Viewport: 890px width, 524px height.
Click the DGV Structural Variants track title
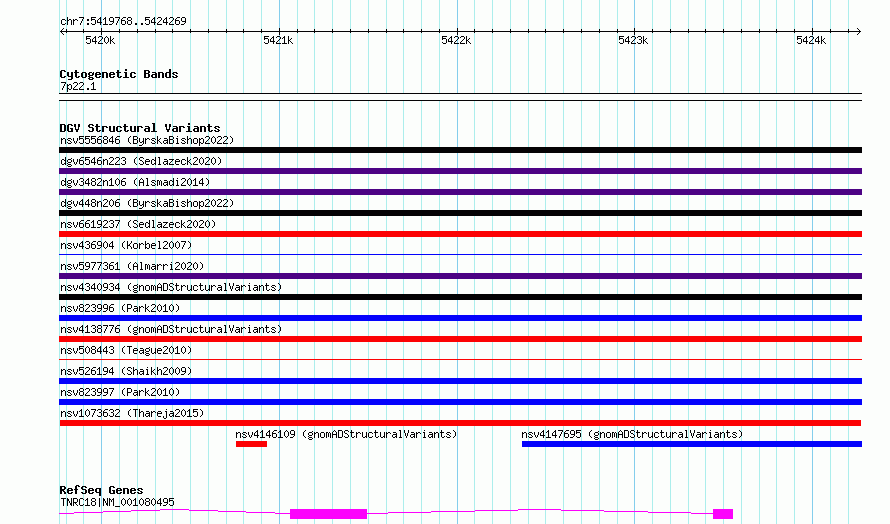(140, 128)
